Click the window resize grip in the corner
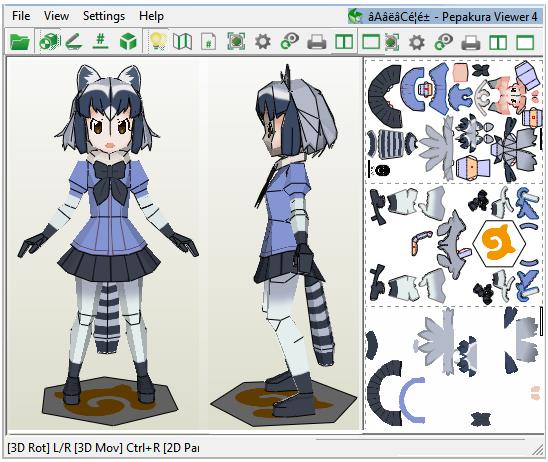 click(538, 450)
